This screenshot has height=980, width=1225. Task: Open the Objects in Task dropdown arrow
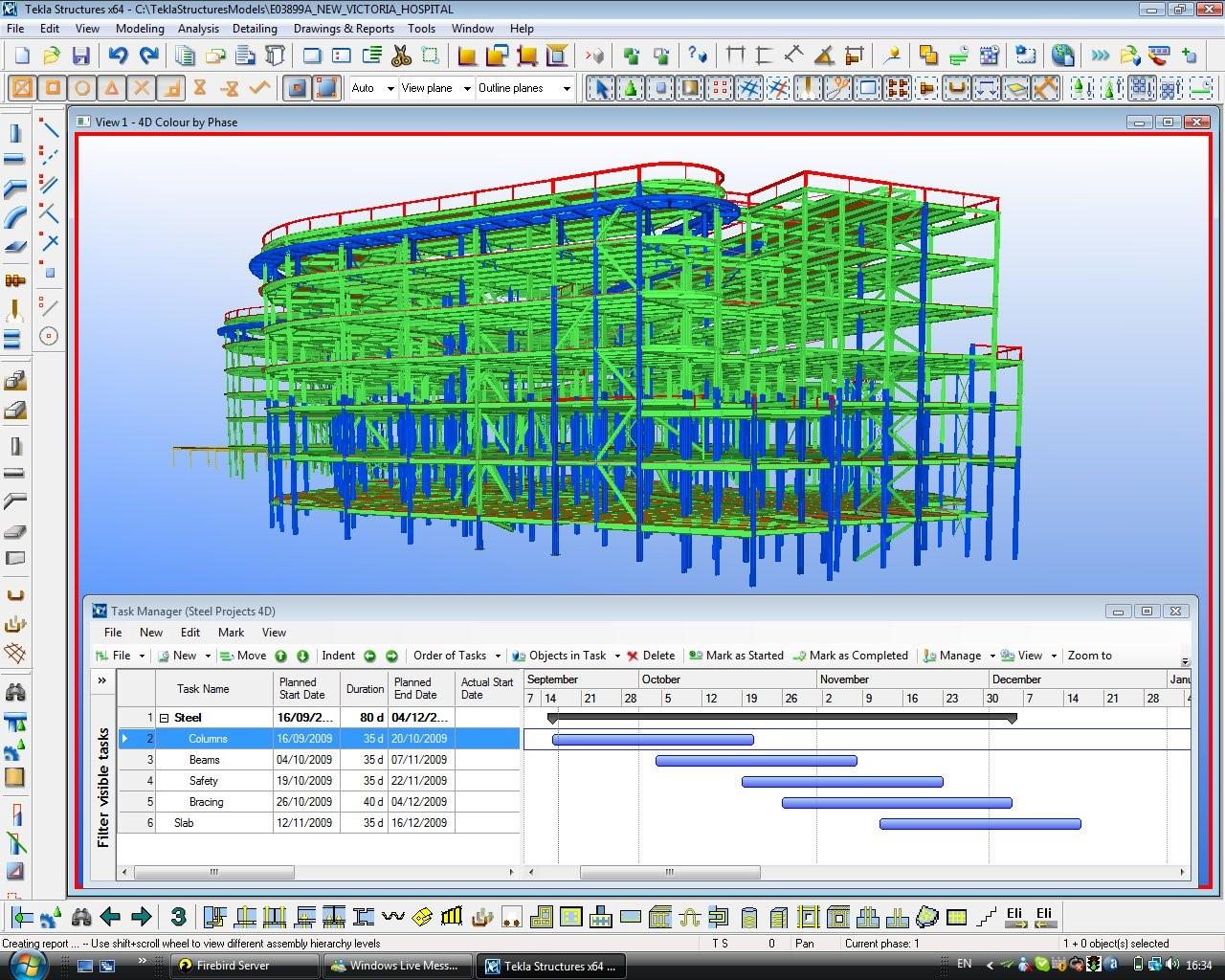coord(617,656)
